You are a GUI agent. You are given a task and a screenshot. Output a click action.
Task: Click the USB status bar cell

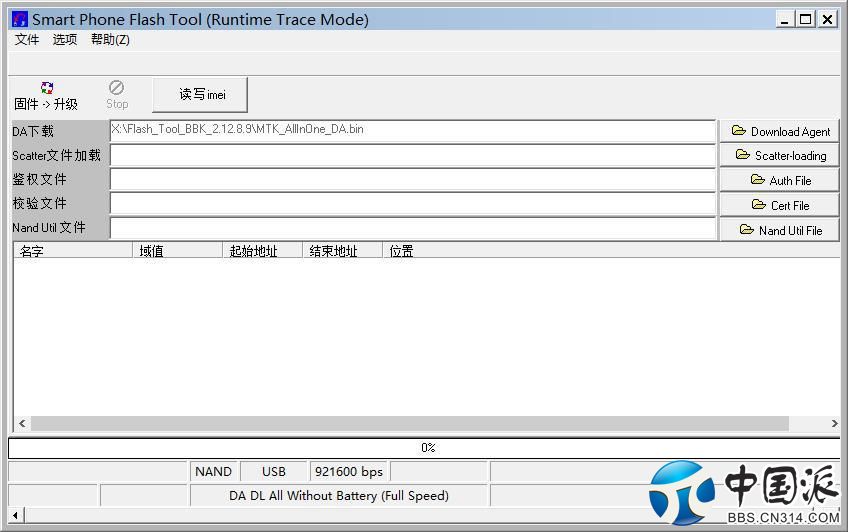274,471
